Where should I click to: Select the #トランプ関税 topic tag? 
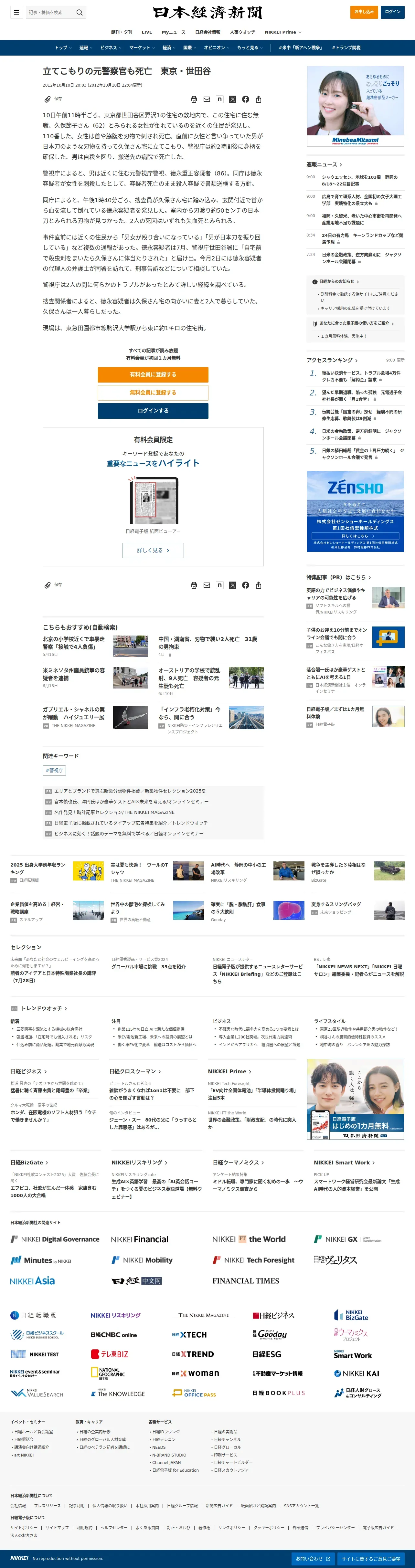(346, 47)
